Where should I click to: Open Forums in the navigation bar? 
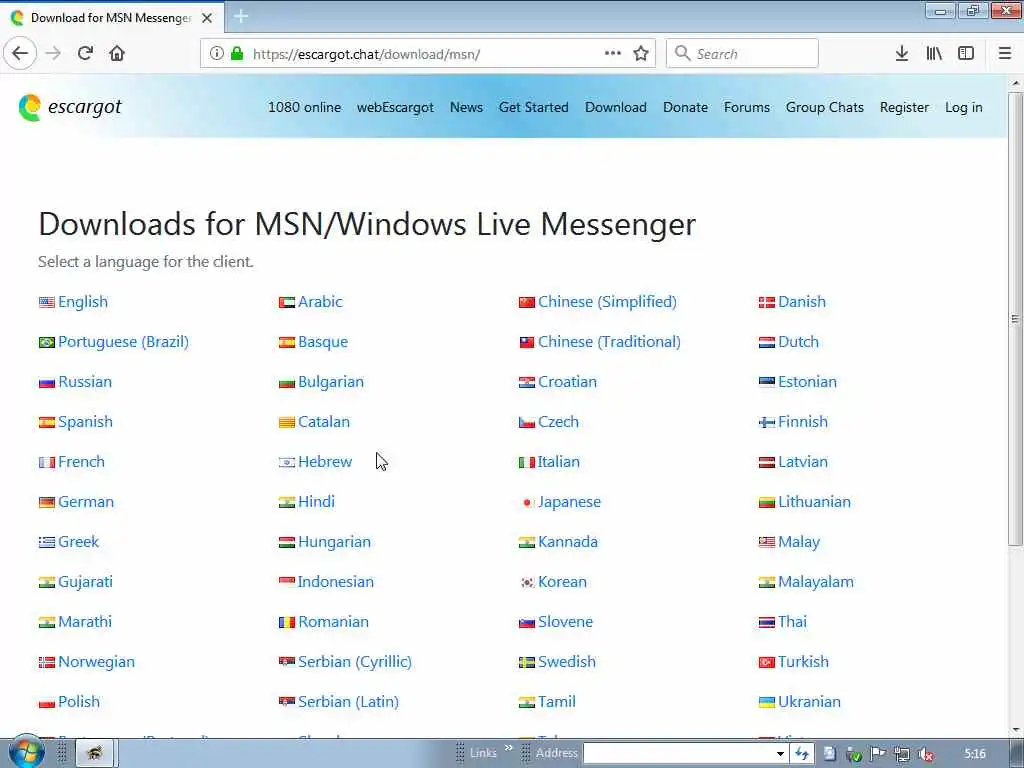(746, 107)
